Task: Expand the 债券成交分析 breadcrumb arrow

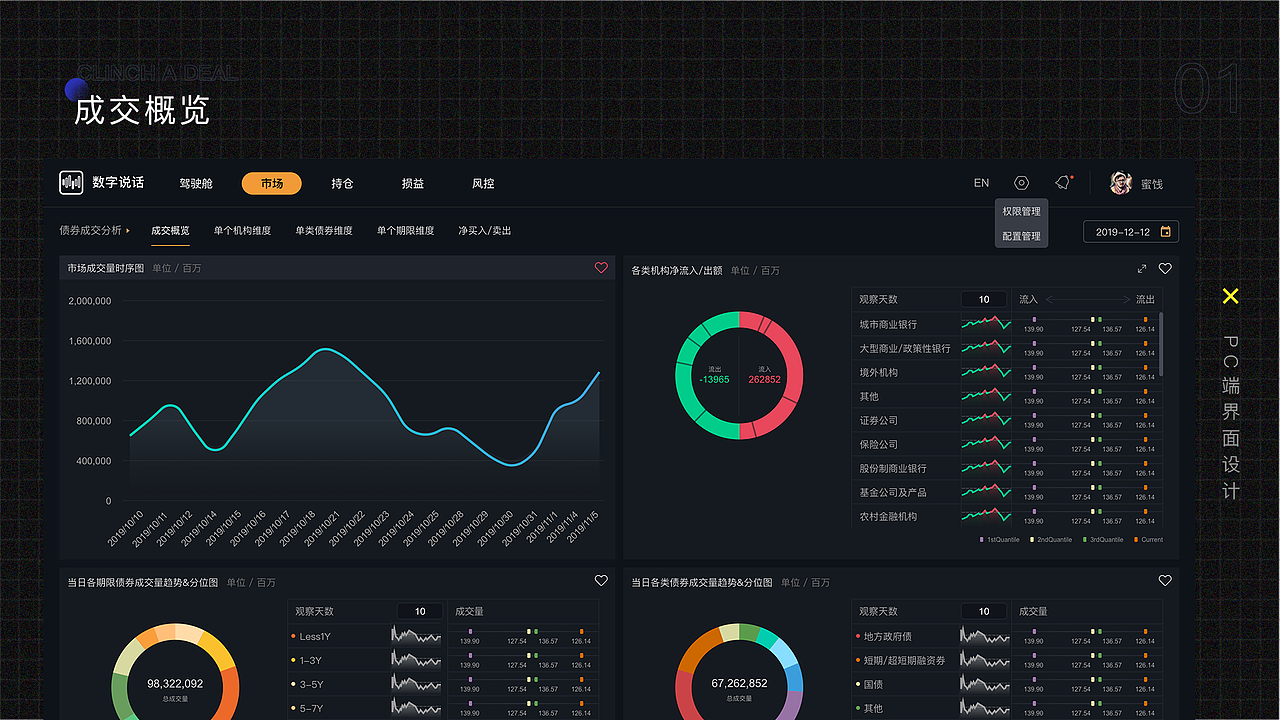Action: point(128,231)
